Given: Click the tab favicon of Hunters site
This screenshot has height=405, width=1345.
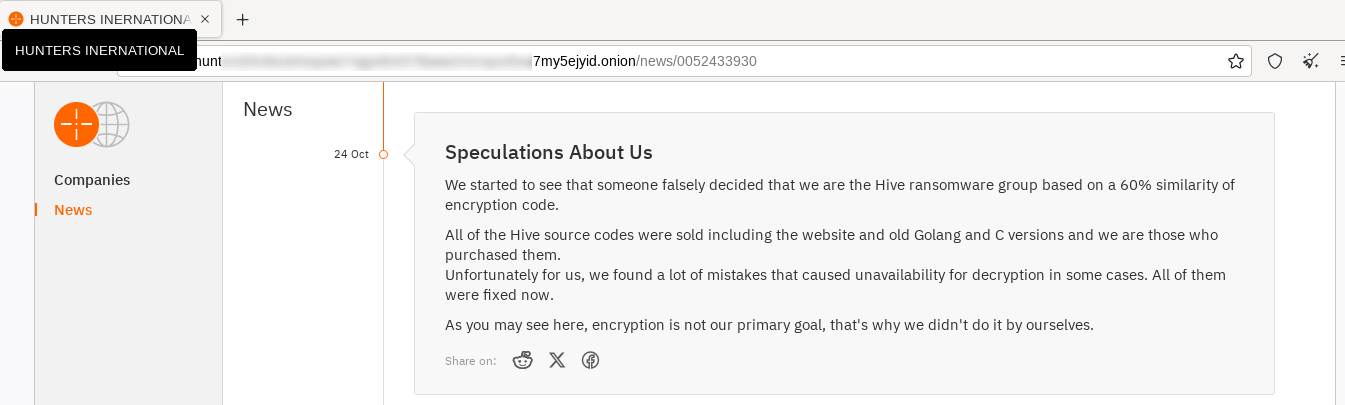Looking at the screenshot, I should pyautogui.click(x=16, y=19).
